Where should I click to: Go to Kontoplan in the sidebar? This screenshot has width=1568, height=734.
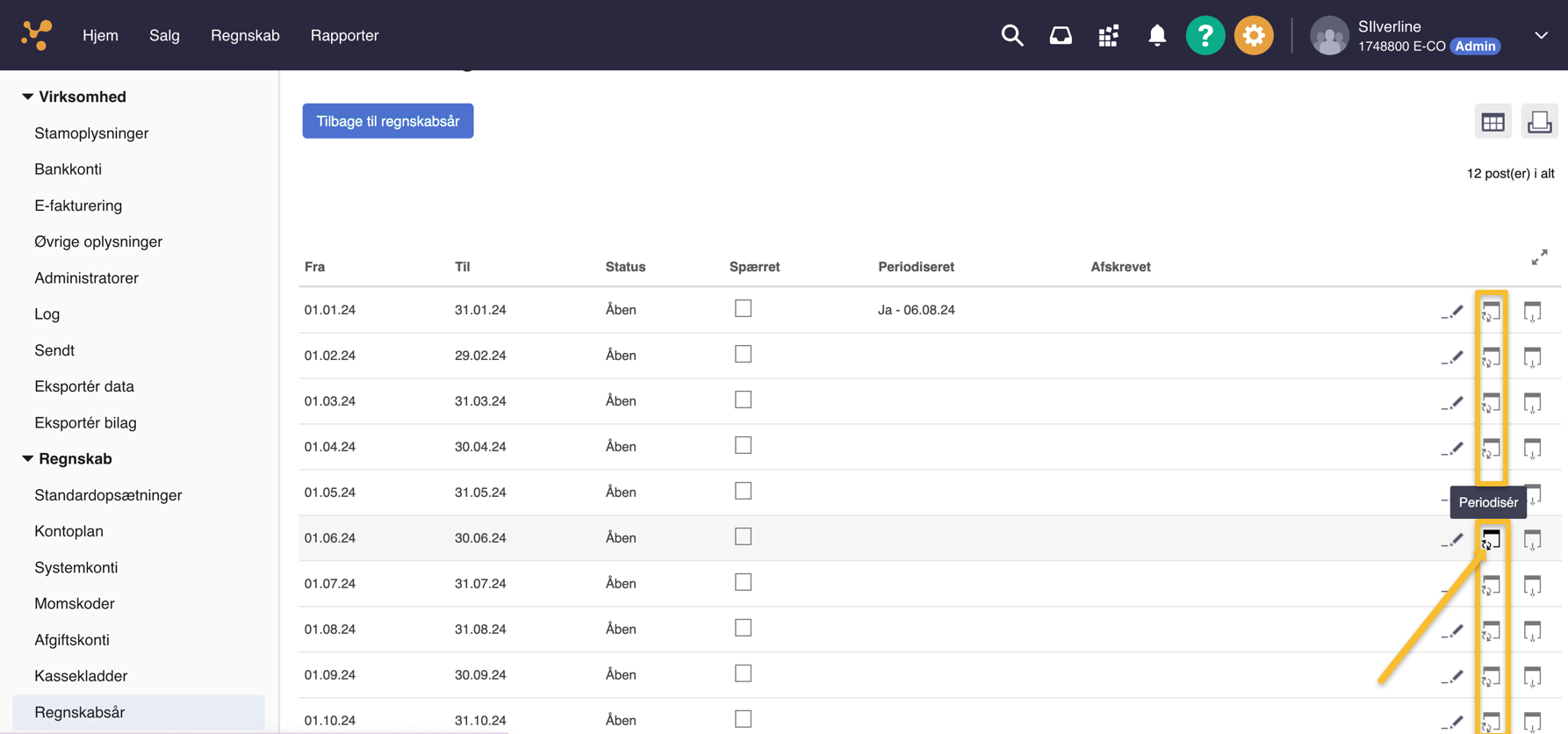point(68,531)
